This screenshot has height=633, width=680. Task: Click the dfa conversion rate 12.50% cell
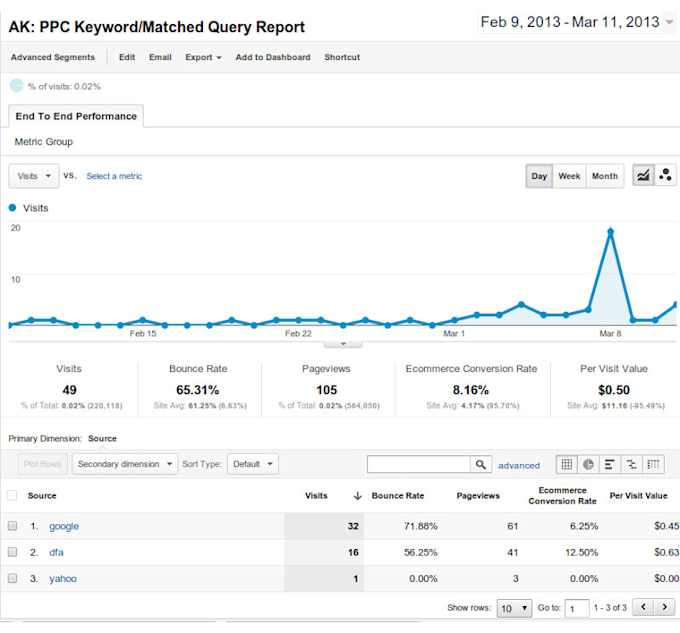[x=582, y=552]
